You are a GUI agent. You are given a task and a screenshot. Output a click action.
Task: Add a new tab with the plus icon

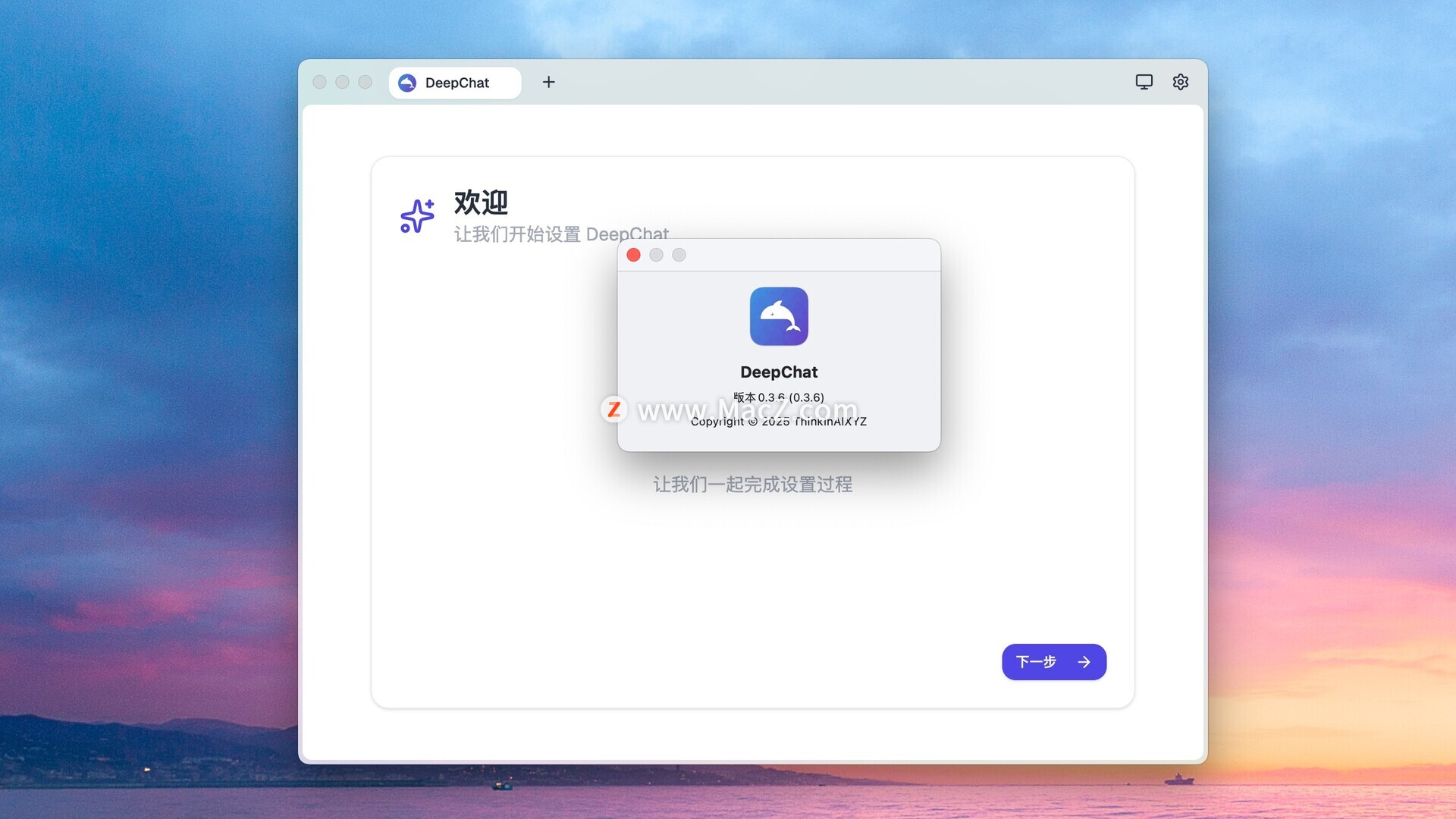tap(548, 82)
